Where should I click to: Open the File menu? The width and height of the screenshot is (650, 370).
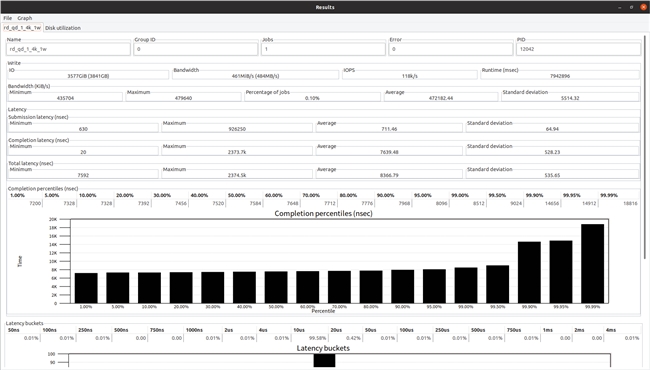click(x=7, y=18)
